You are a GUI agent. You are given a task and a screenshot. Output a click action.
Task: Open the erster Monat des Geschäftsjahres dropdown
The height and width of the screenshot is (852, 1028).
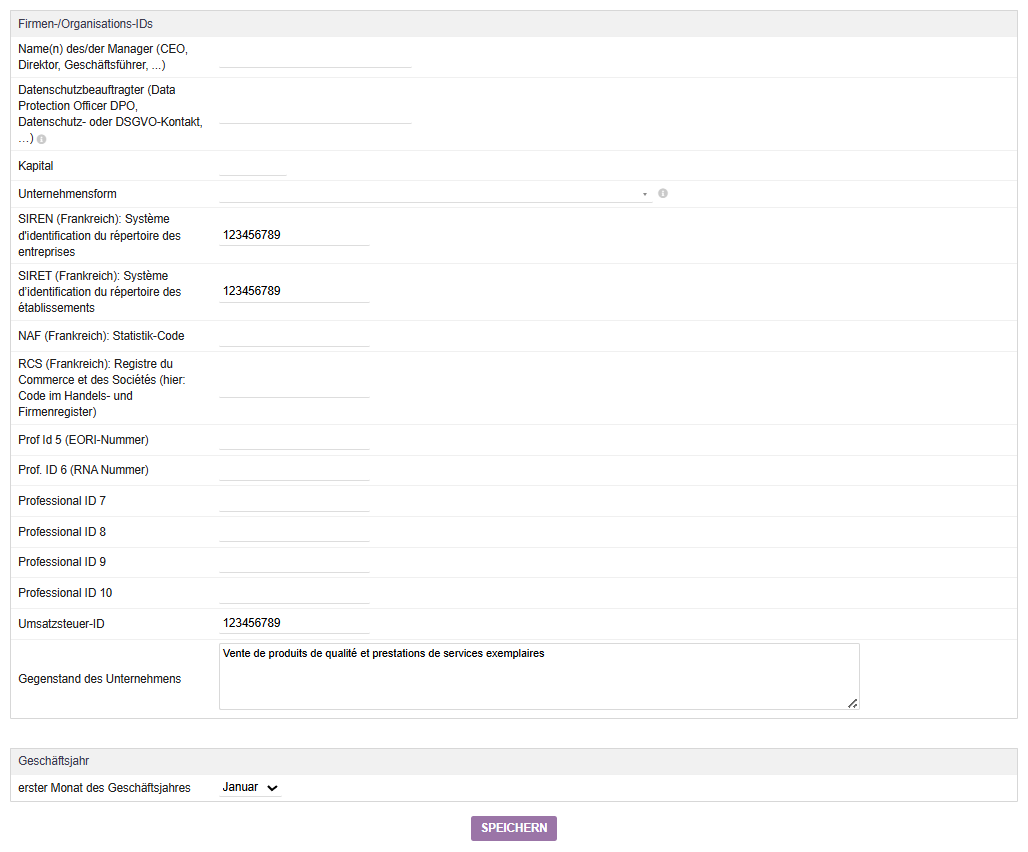tap(250, 788)
